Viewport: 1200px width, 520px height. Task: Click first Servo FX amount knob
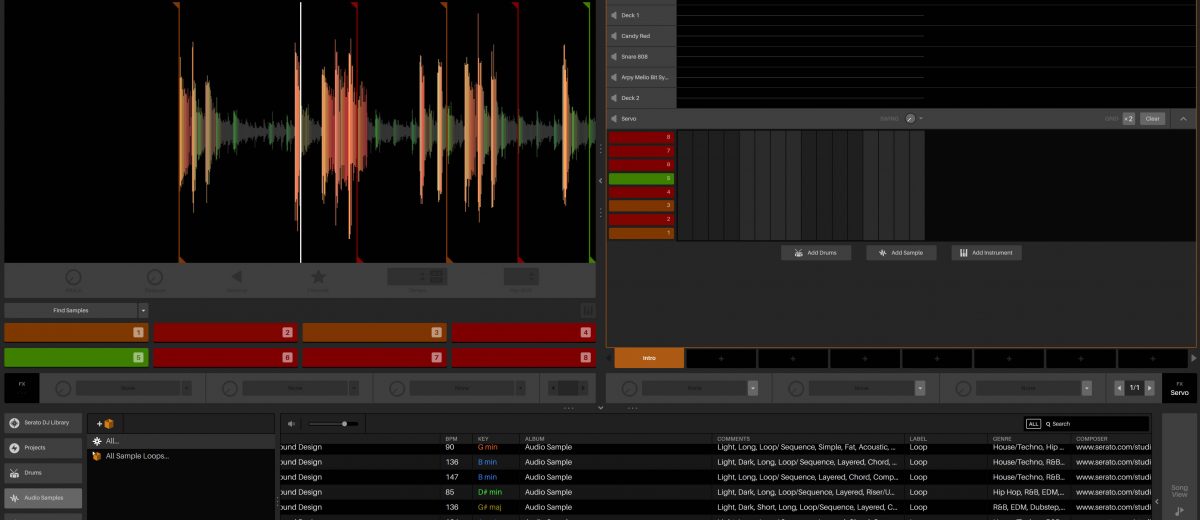pos(629,388)
